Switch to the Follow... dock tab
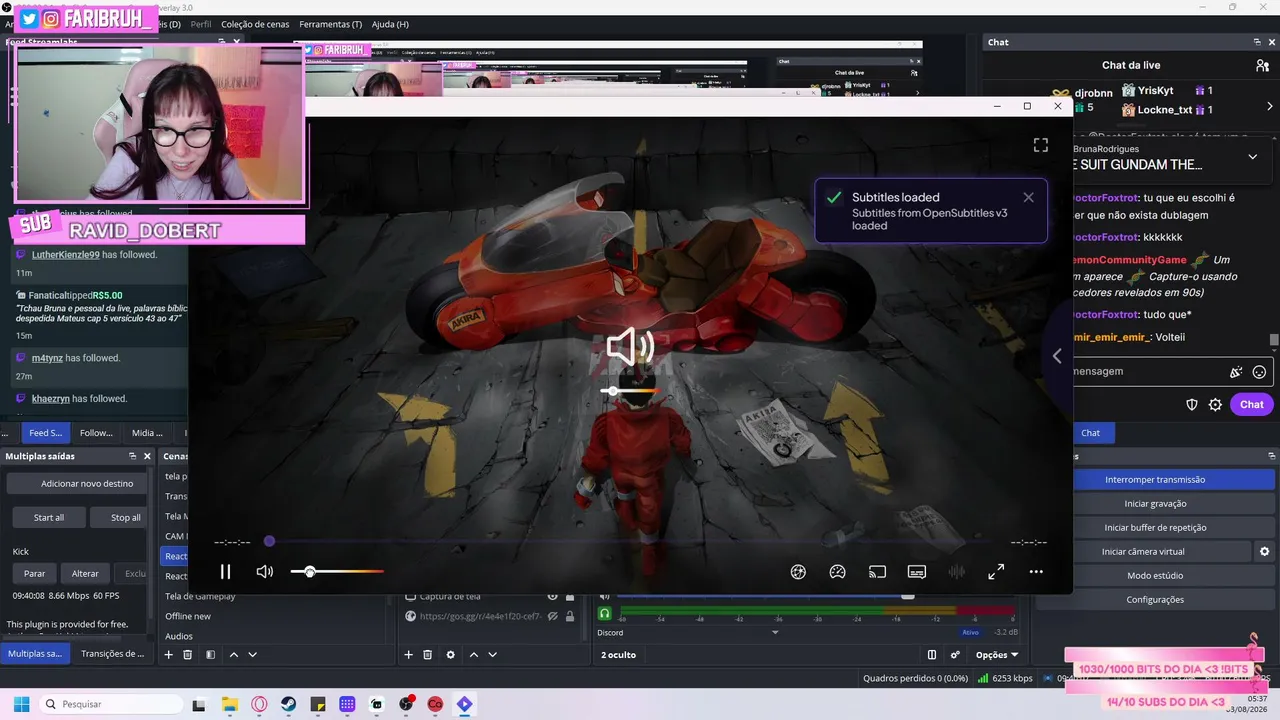1280x720 pixels. (96, 433)
